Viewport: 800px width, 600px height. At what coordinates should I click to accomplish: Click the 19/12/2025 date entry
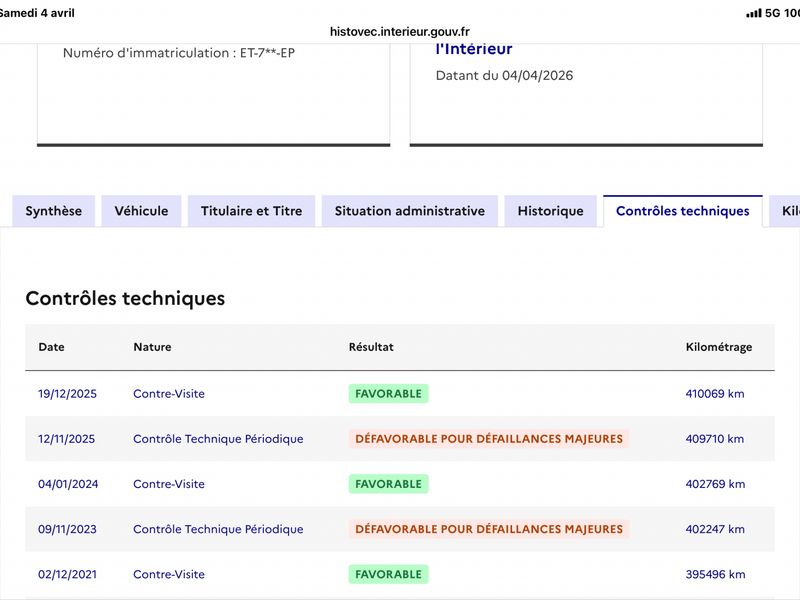pyautogui.click(x=67, y=394)
